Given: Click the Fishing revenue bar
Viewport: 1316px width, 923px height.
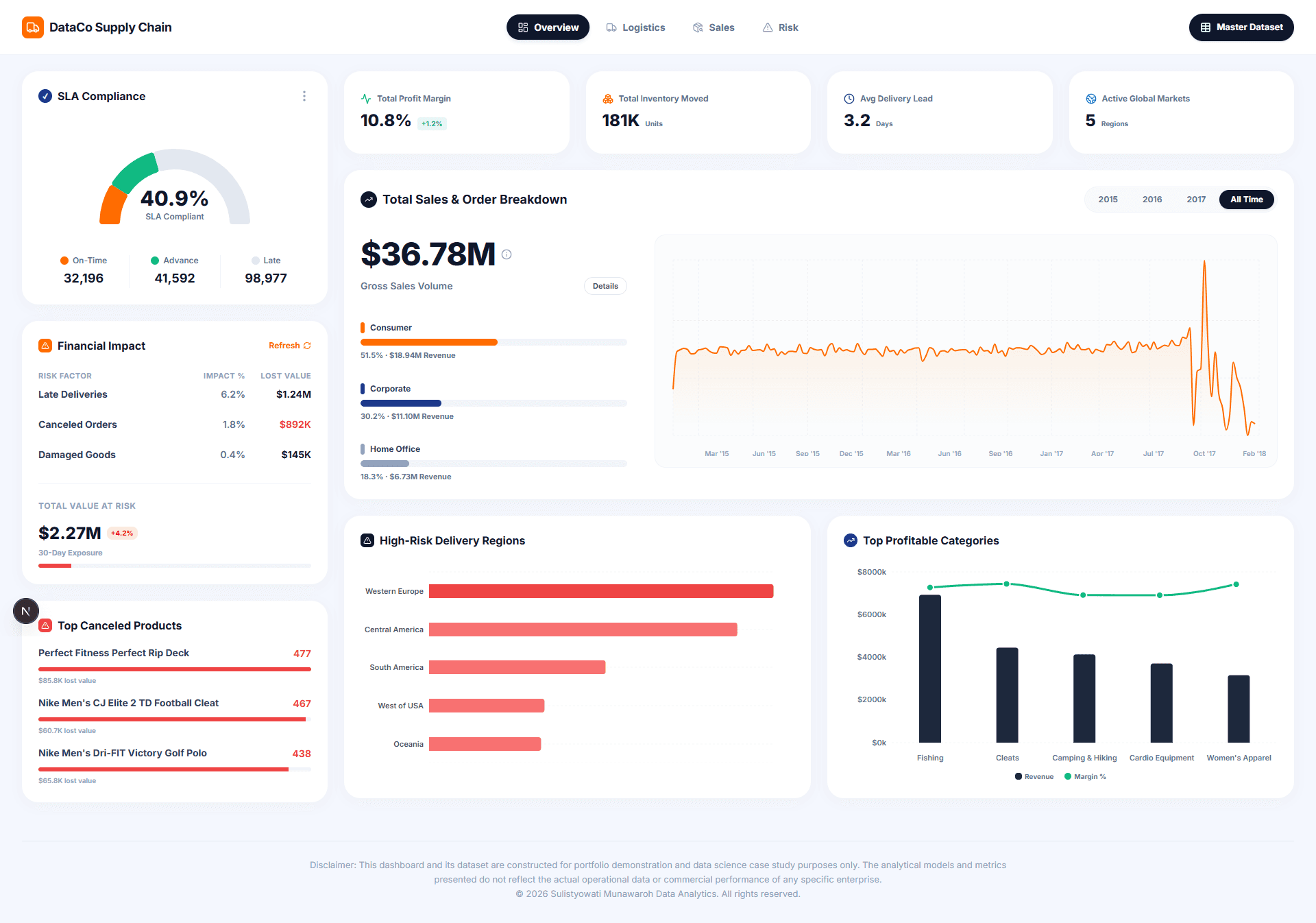Looking at the screenshot, I should coord(930,669).
